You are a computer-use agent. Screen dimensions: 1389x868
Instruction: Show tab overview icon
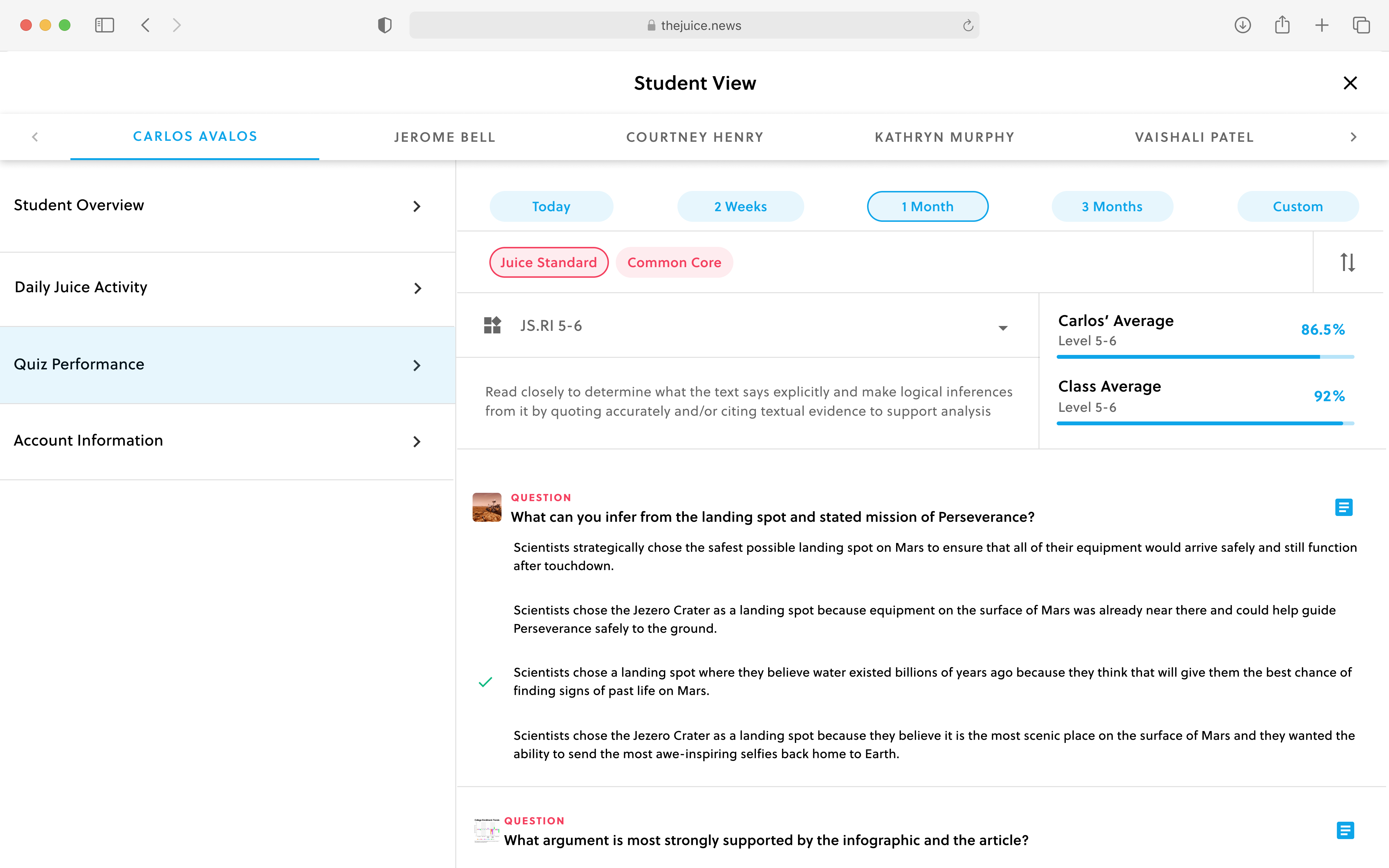point(1361,25)
